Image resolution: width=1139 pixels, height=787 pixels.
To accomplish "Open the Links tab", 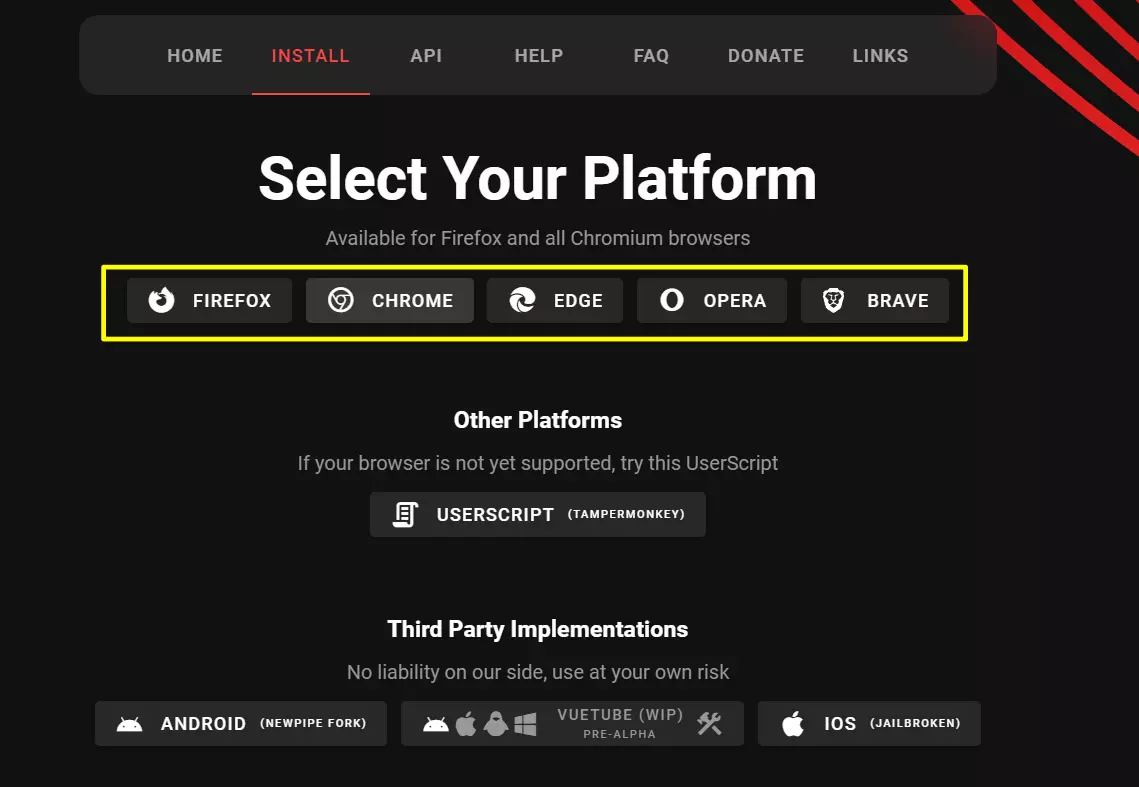I will (x=881, y=56).
